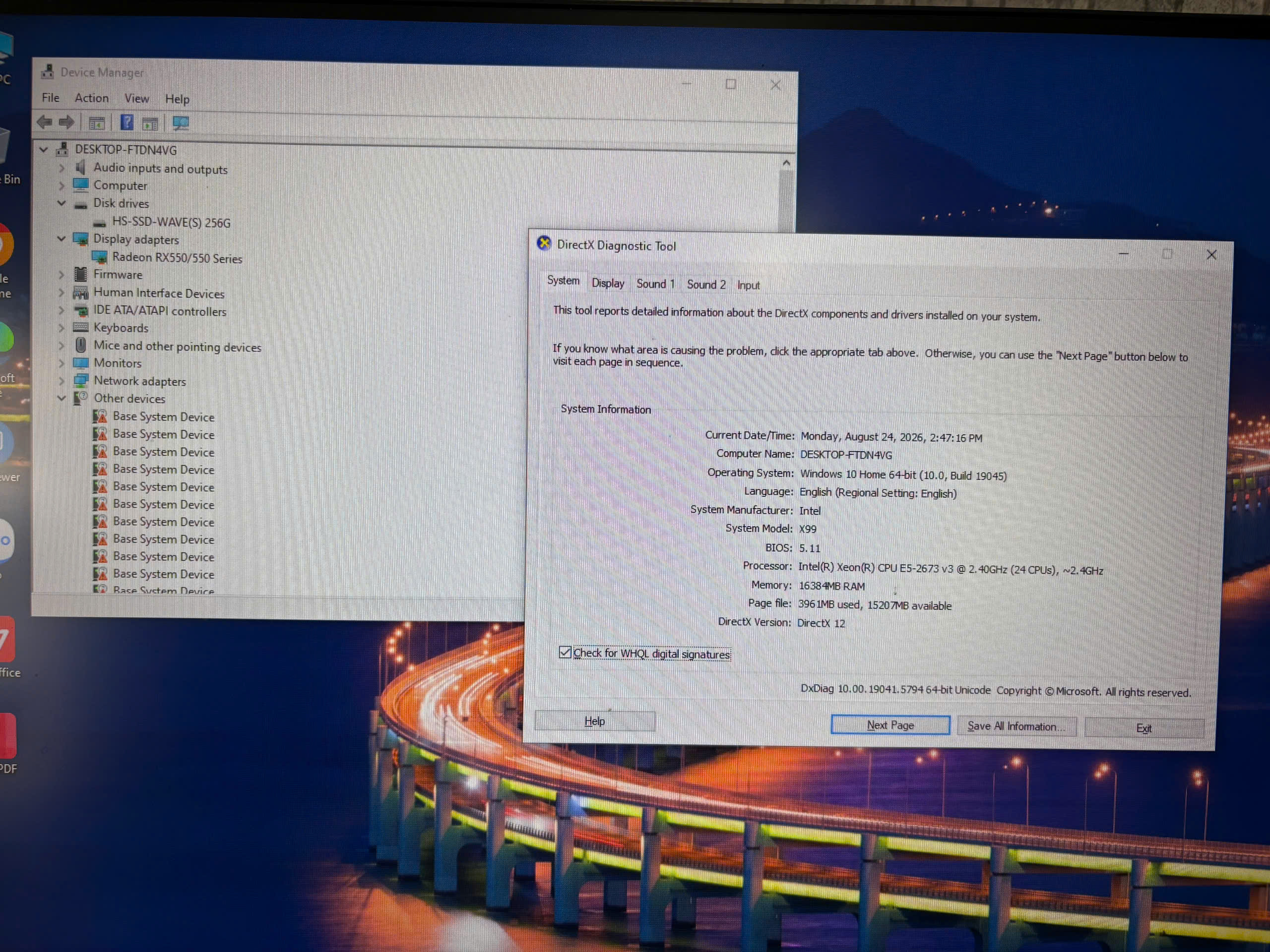This screenshot has width=1270, height=952.
Task: Toggle Check for WHQL digital signatures checkbox
Action: pos(565,652)
